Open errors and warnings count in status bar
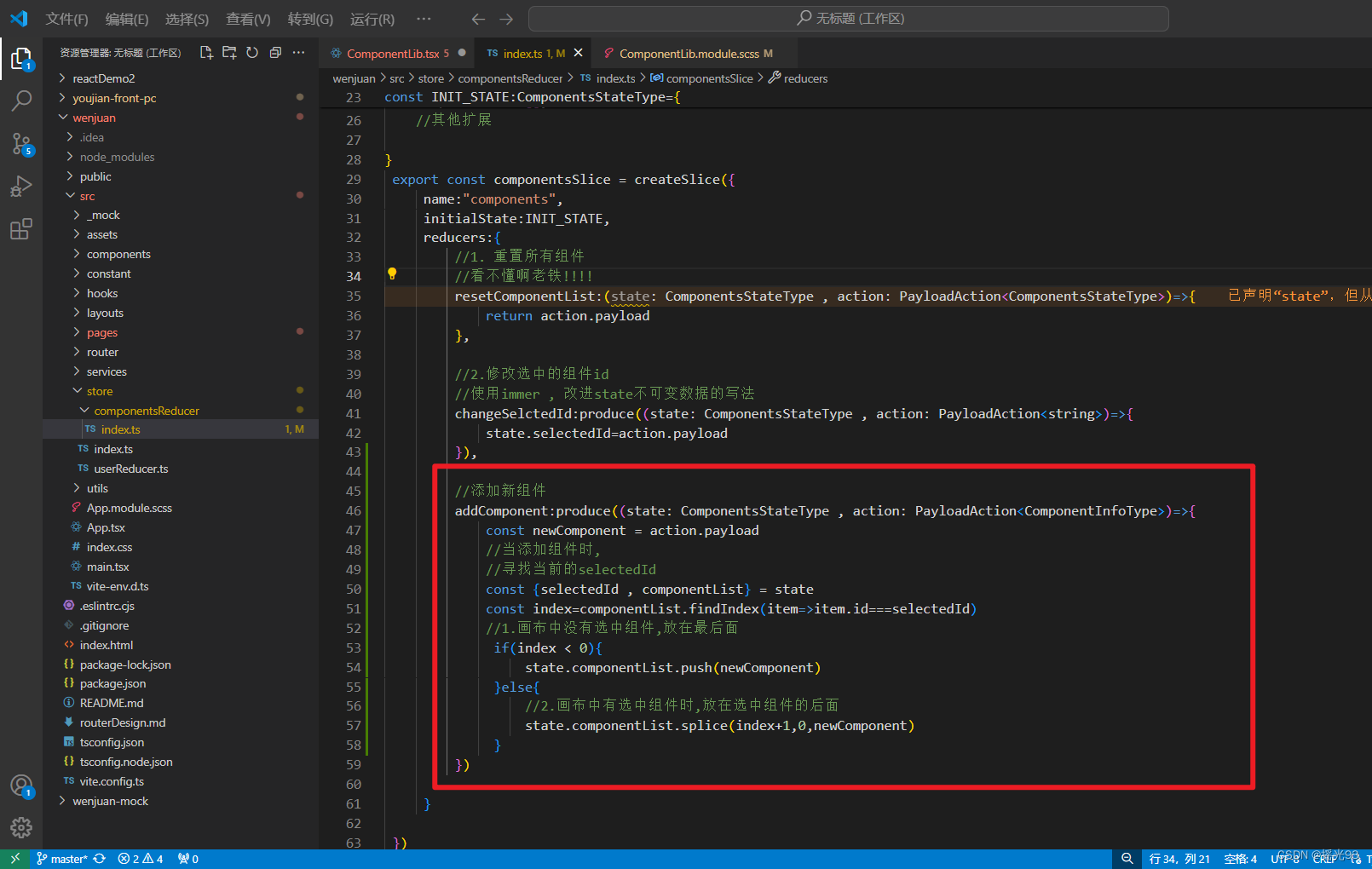This screenshot has height=869, width=1372. click(x=141, y=859)
